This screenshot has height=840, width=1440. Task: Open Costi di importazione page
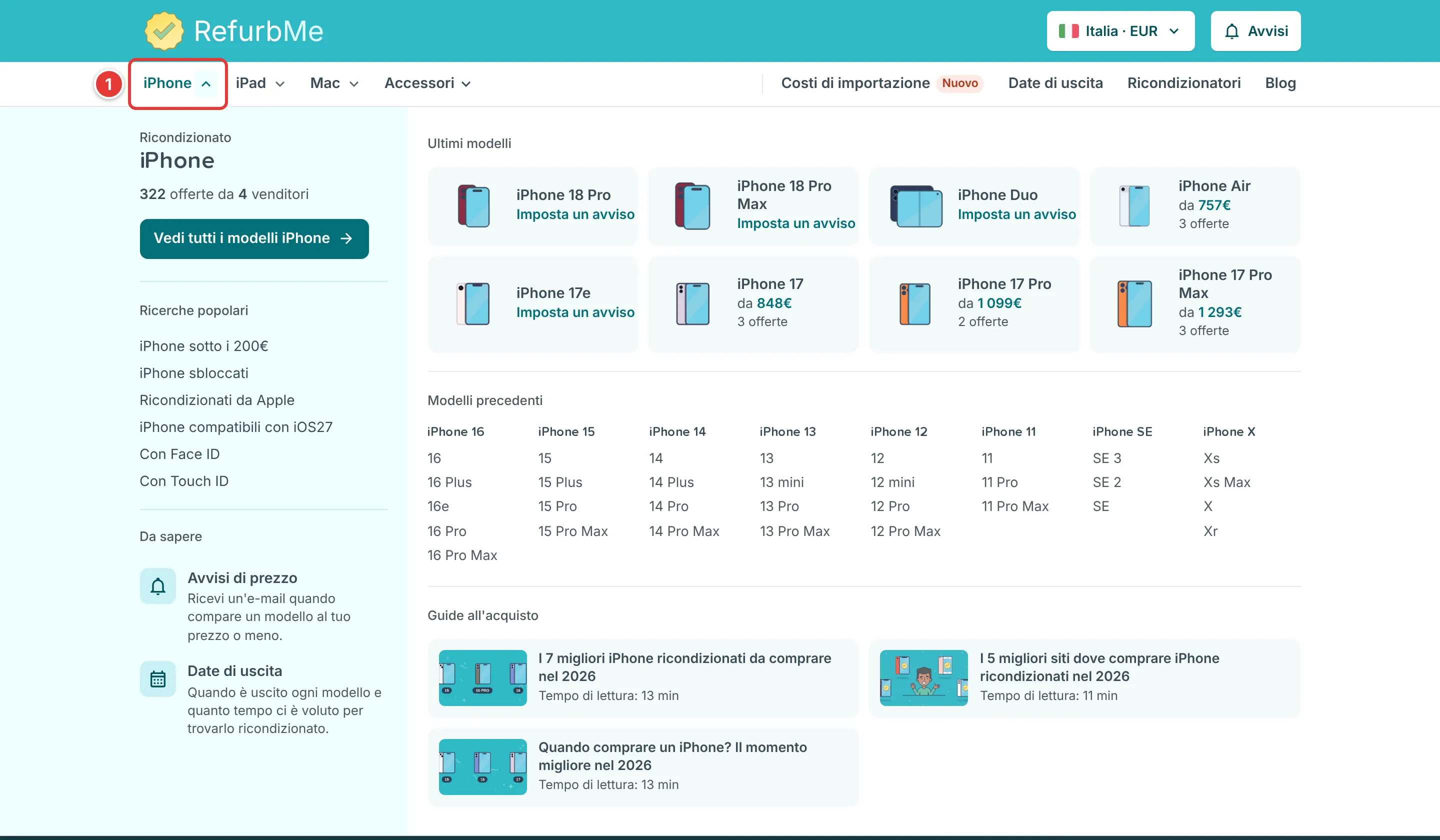[x=855, y=83]
